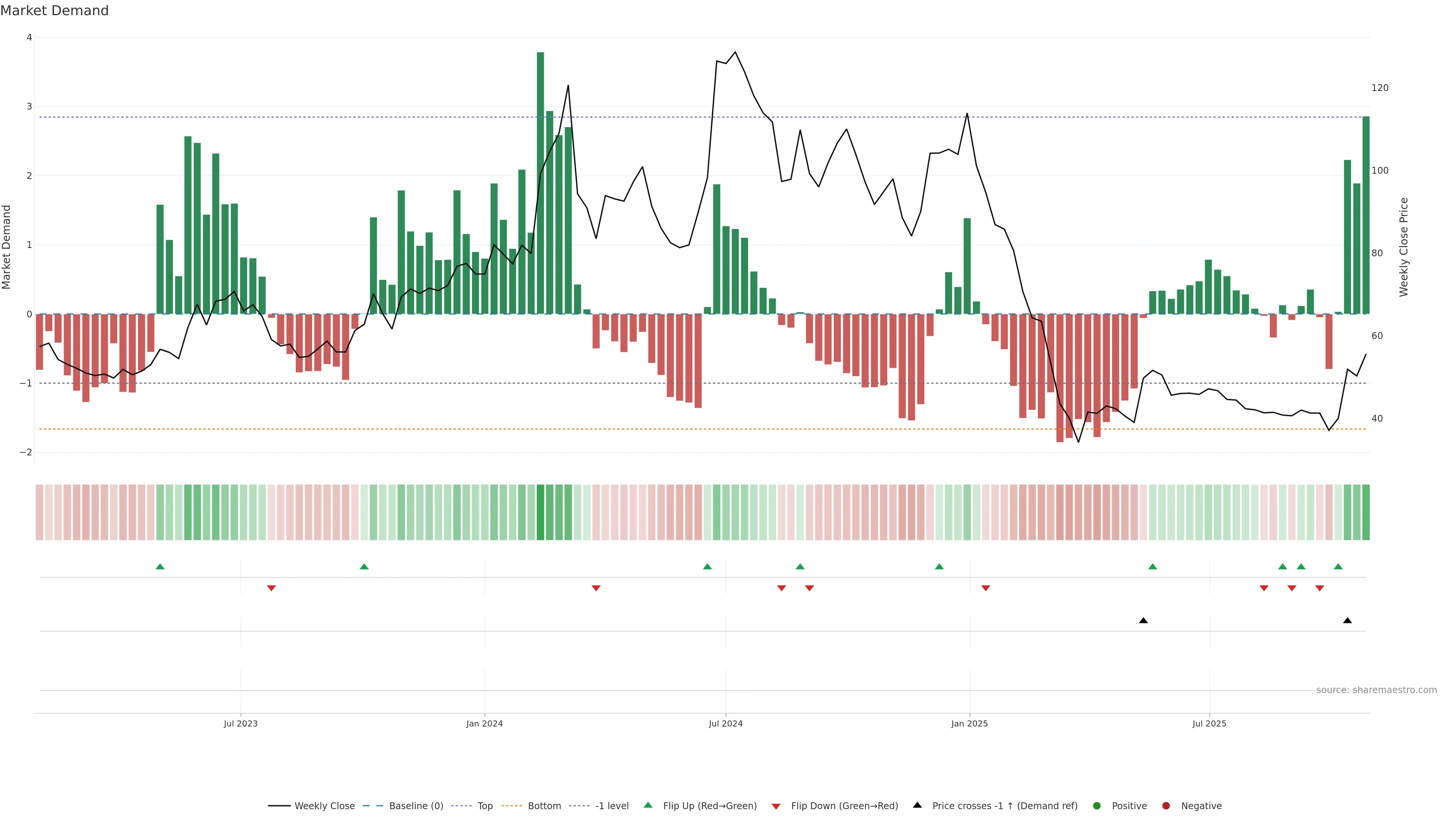Click the first red flip-down marker
1456x819 pixels.
click(x=271, y=588)
